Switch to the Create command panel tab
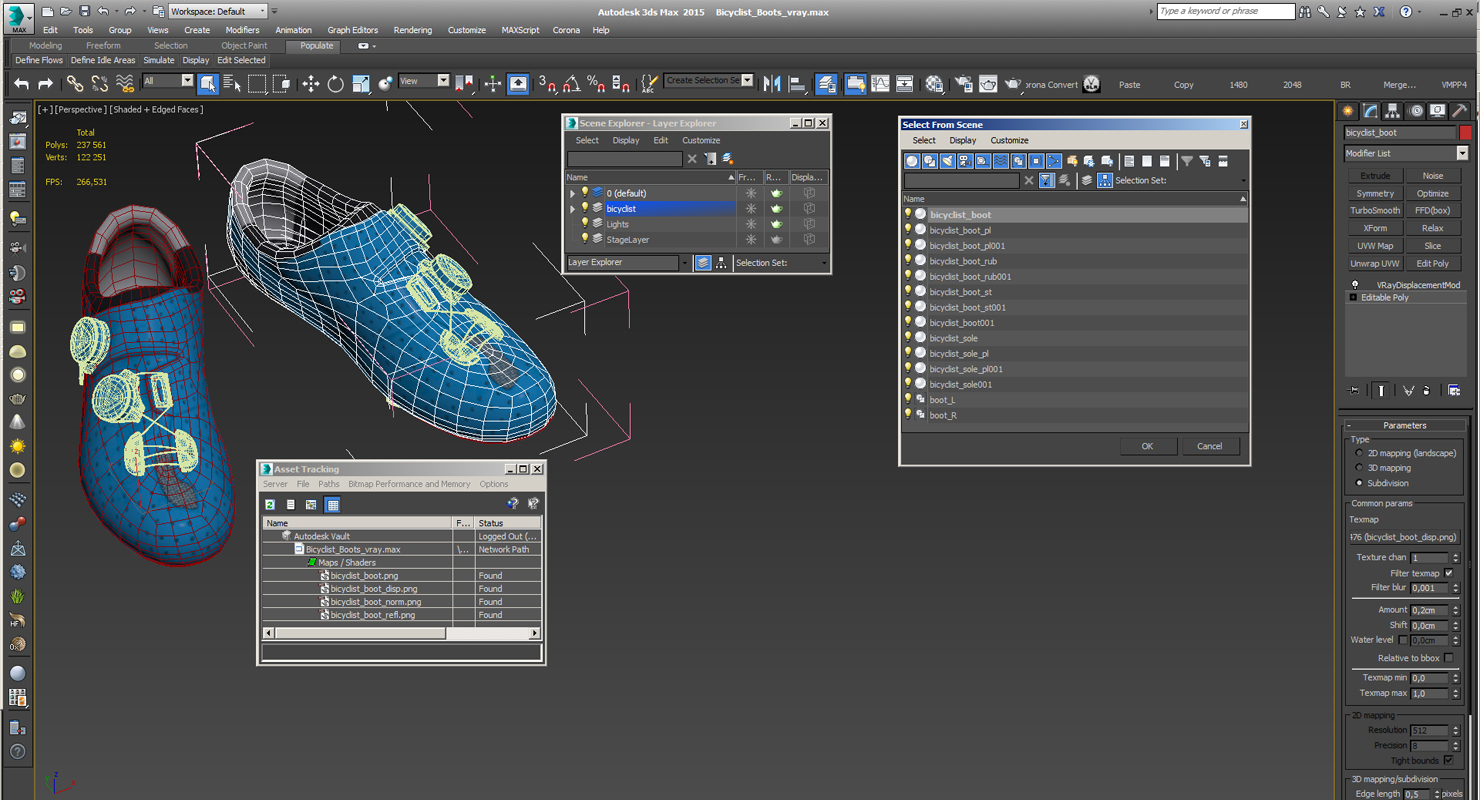The width and height of the screenshot is (1480, 800). click(x=1349, y=111)
